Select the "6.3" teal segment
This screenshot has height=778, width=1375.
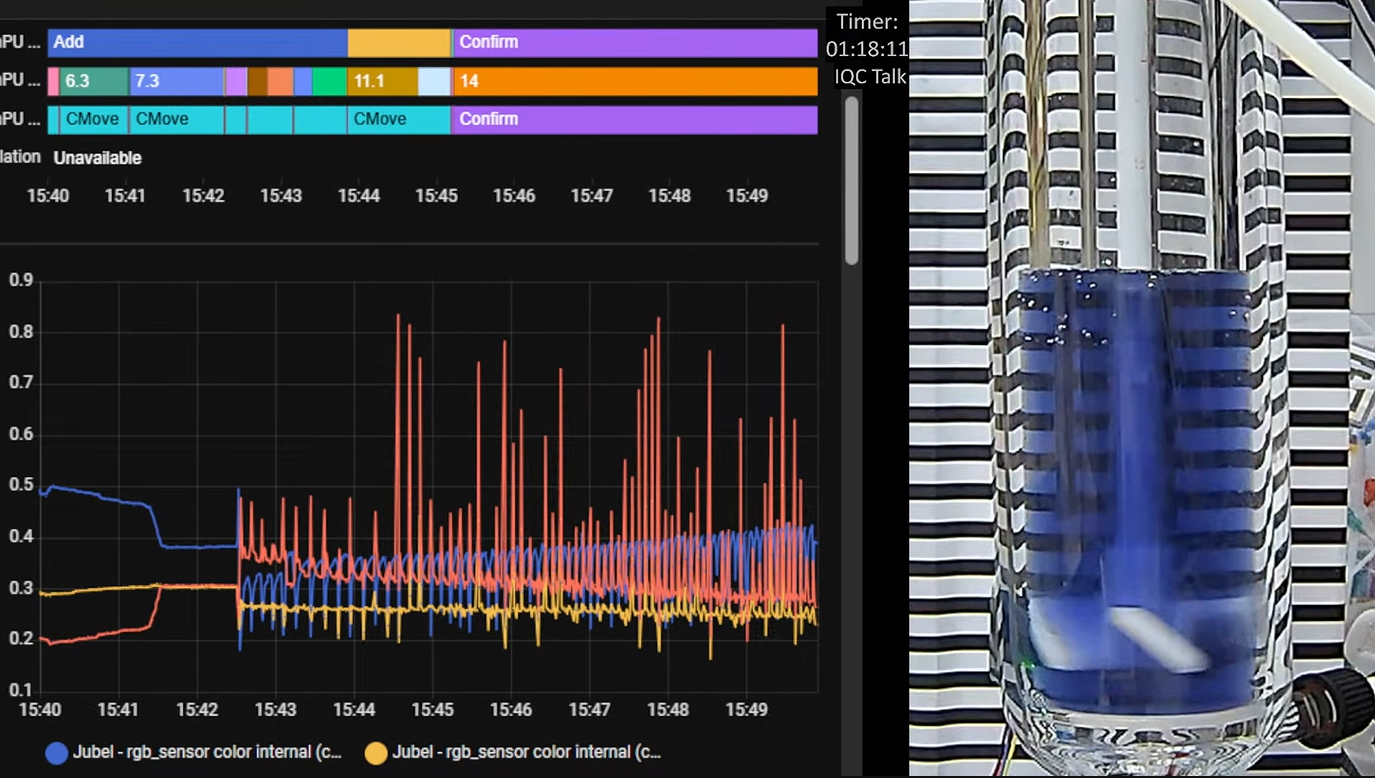click(94, 81)
